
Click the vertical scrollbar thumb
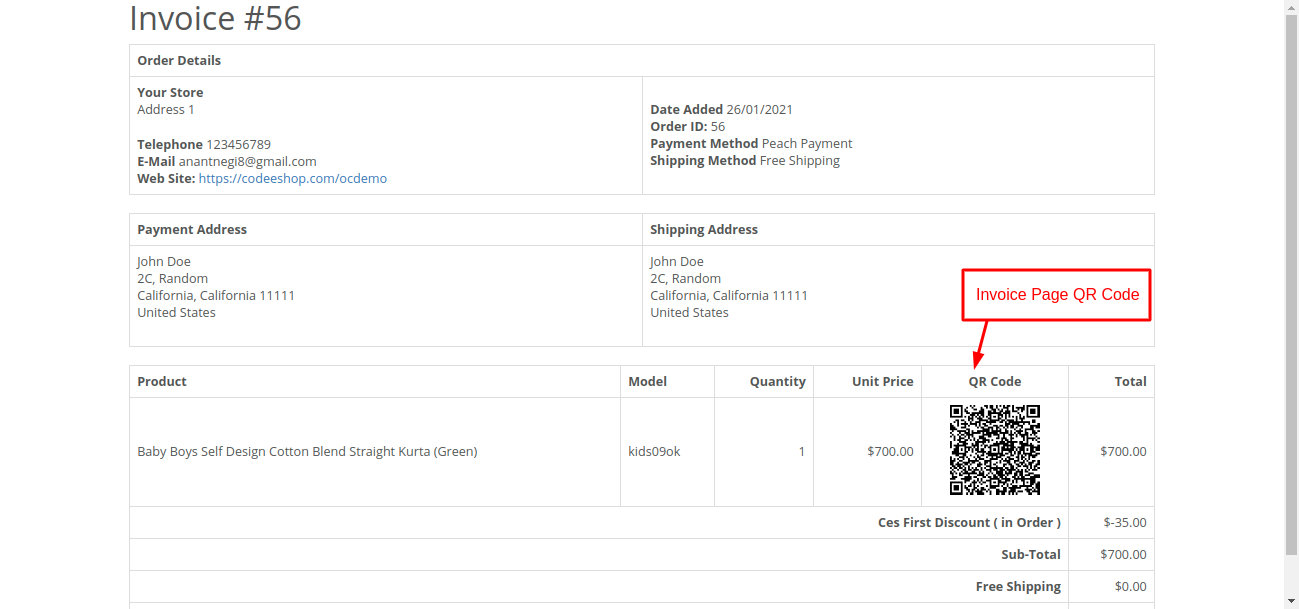tap(1291, 280)
